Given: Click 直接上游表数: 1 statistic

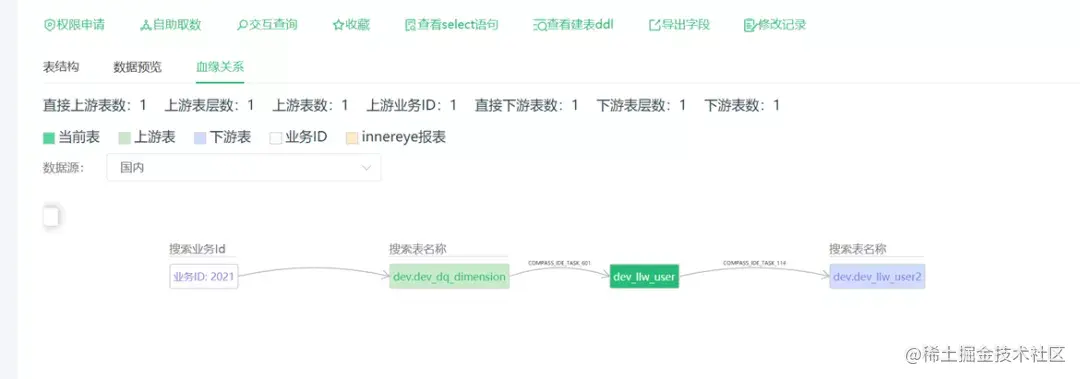Looking at the screenshot, I should click(95, 105).
